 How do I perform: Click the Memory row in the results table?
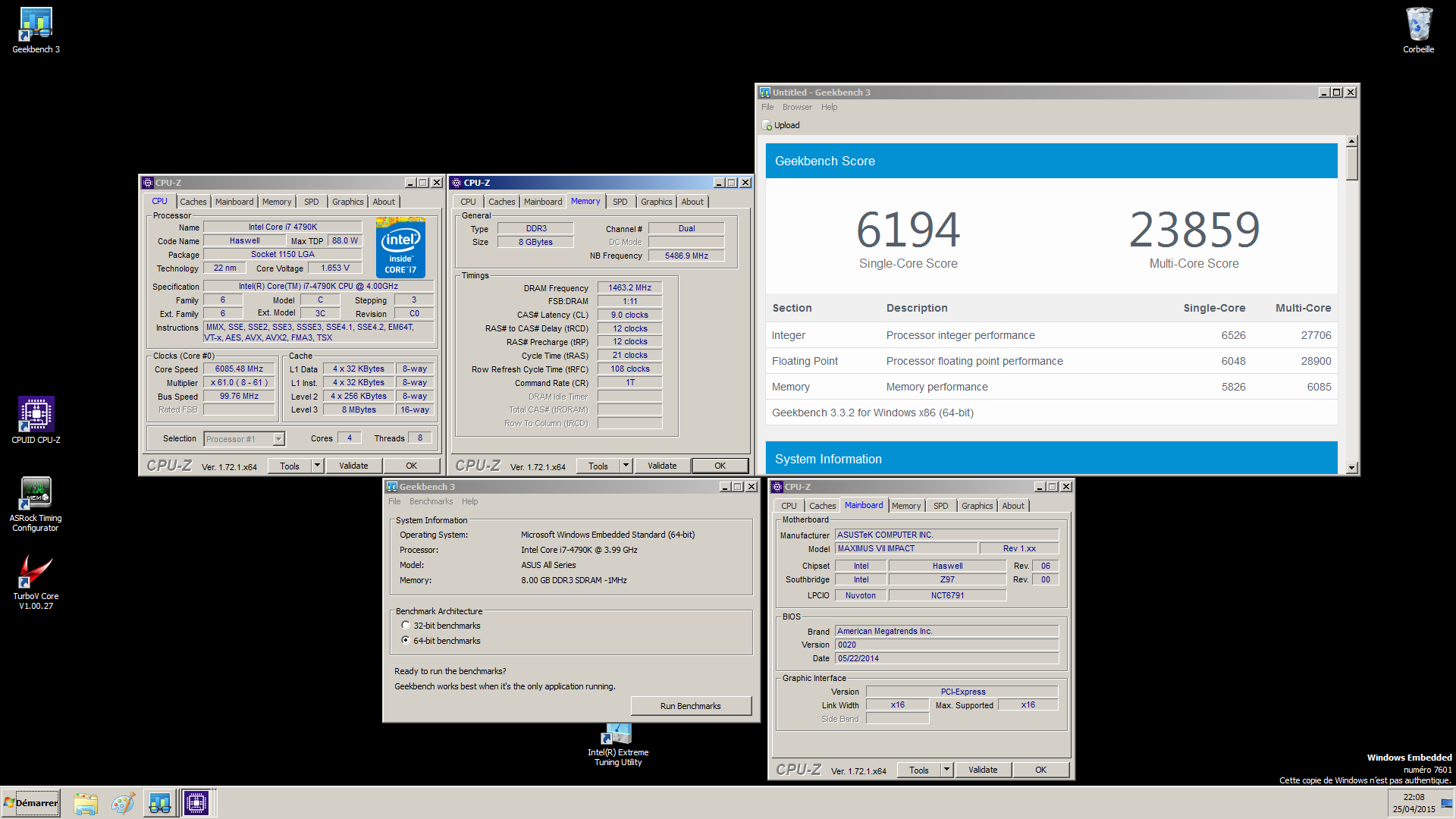[x=1052, y=387]
